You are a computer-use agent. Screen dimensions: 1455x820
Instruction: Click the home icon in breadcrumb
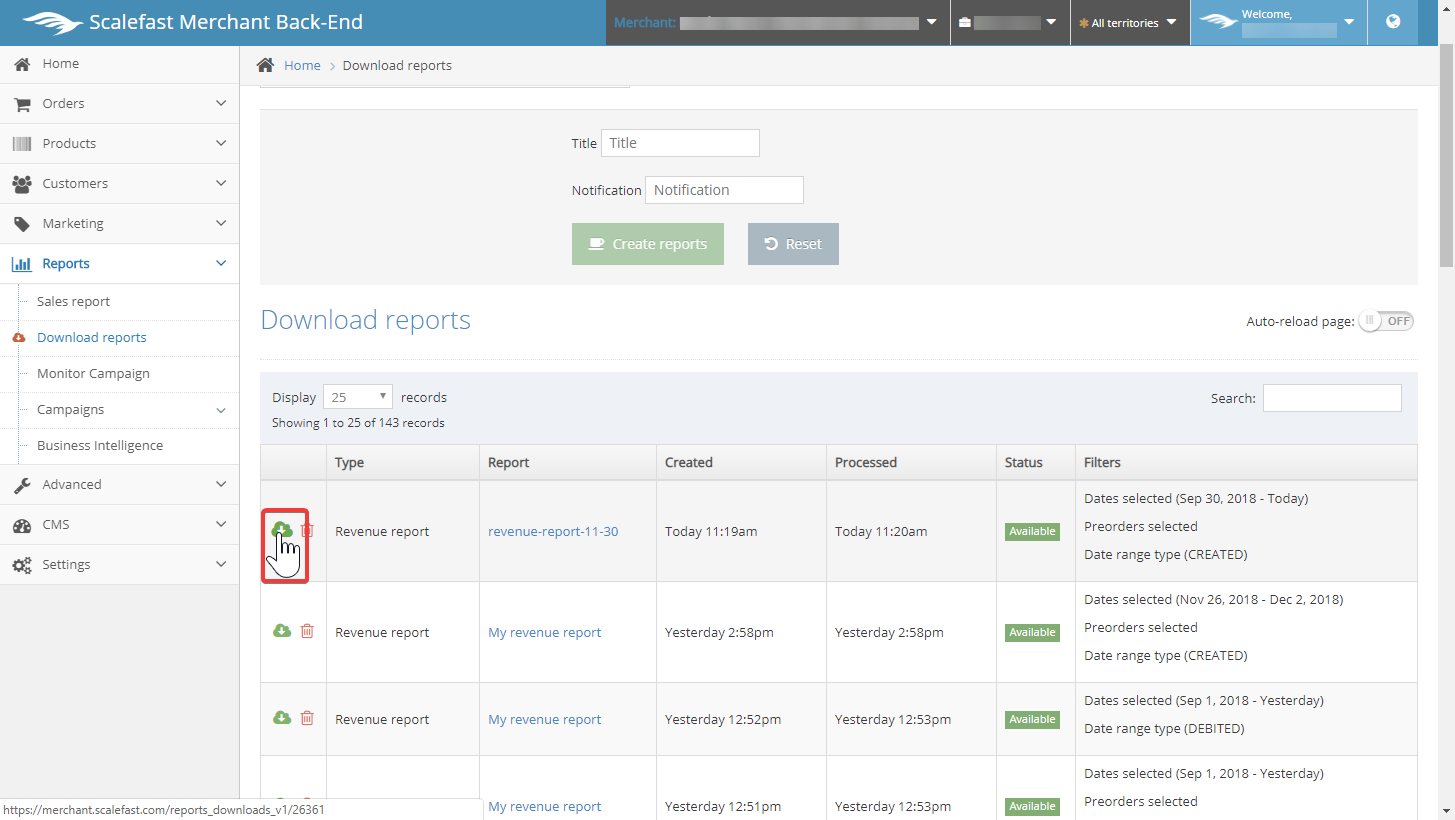point(265,65)
